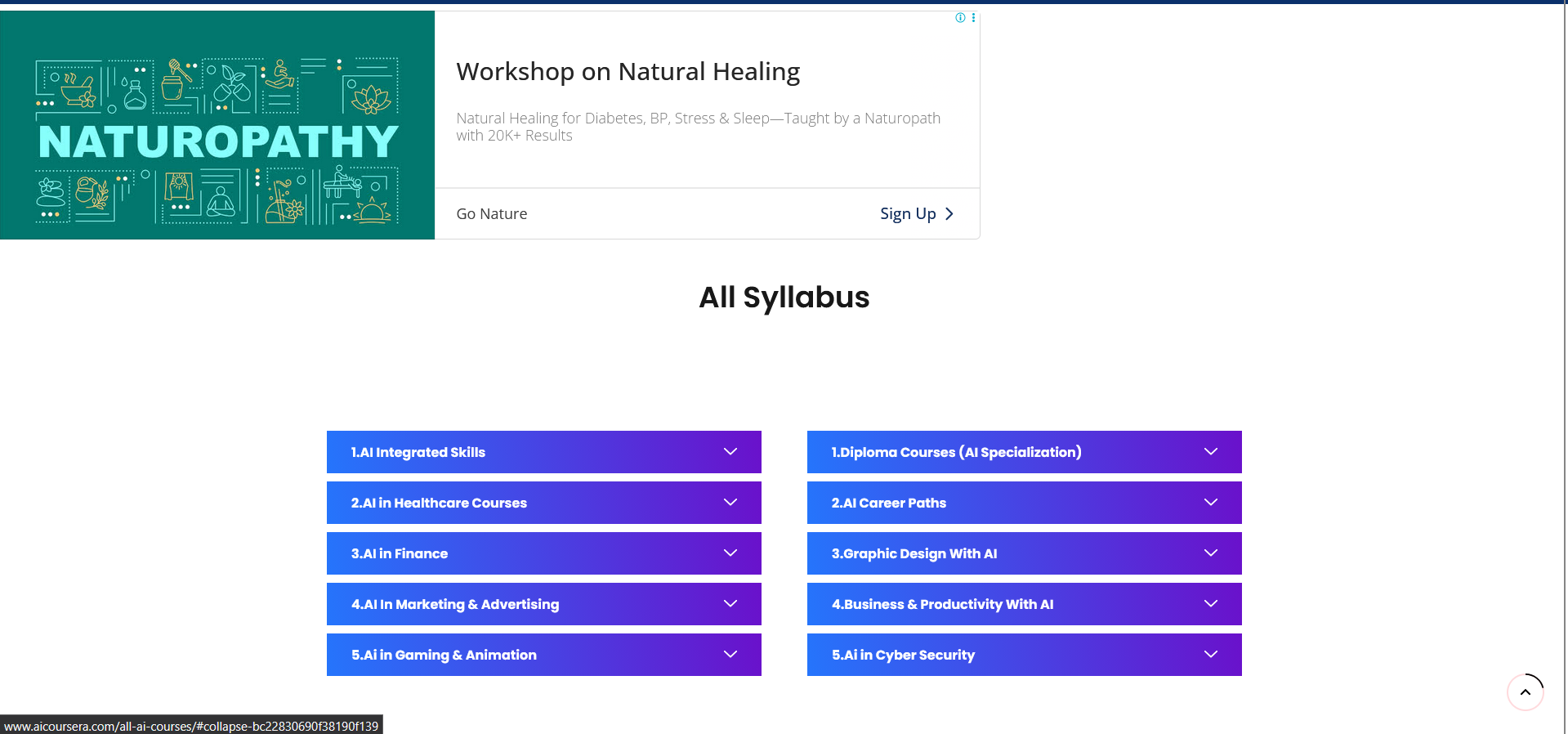1568x734 pixels.
Task: Click the scroll-to-top arrow button
Action: (x=1525, y=692)
